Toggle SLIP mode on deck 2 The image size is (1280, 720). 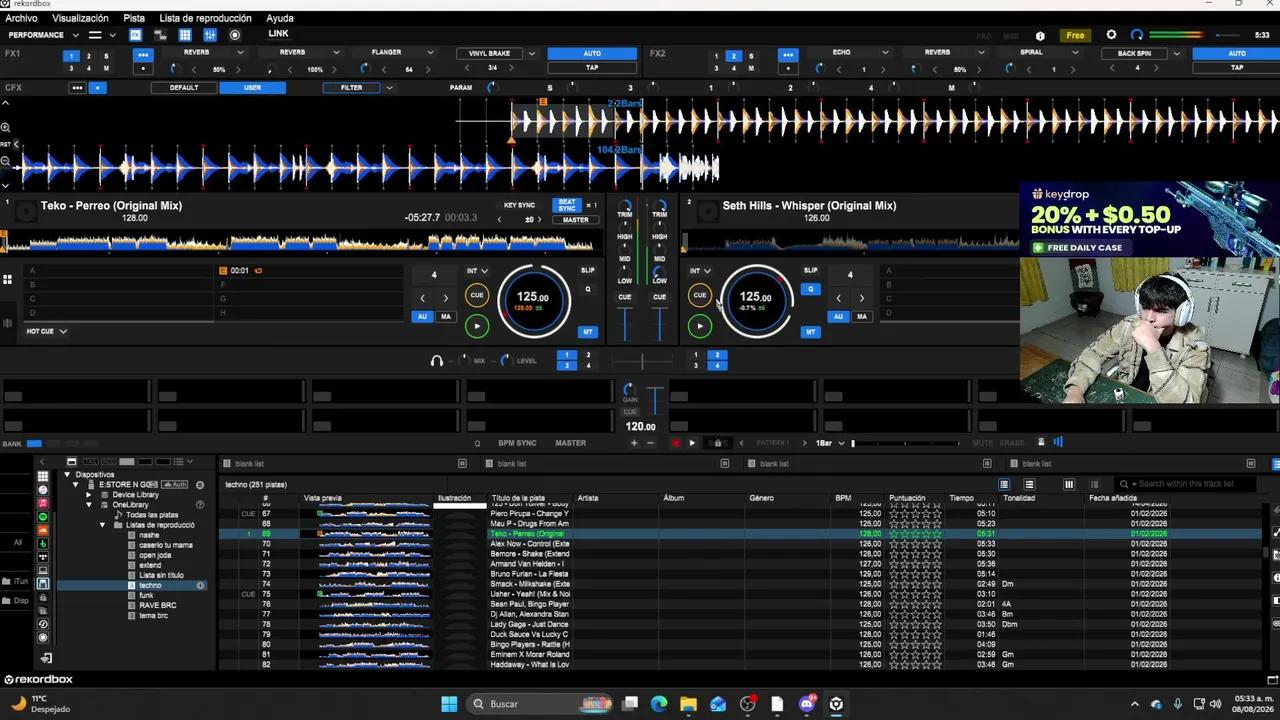point(810,270)
